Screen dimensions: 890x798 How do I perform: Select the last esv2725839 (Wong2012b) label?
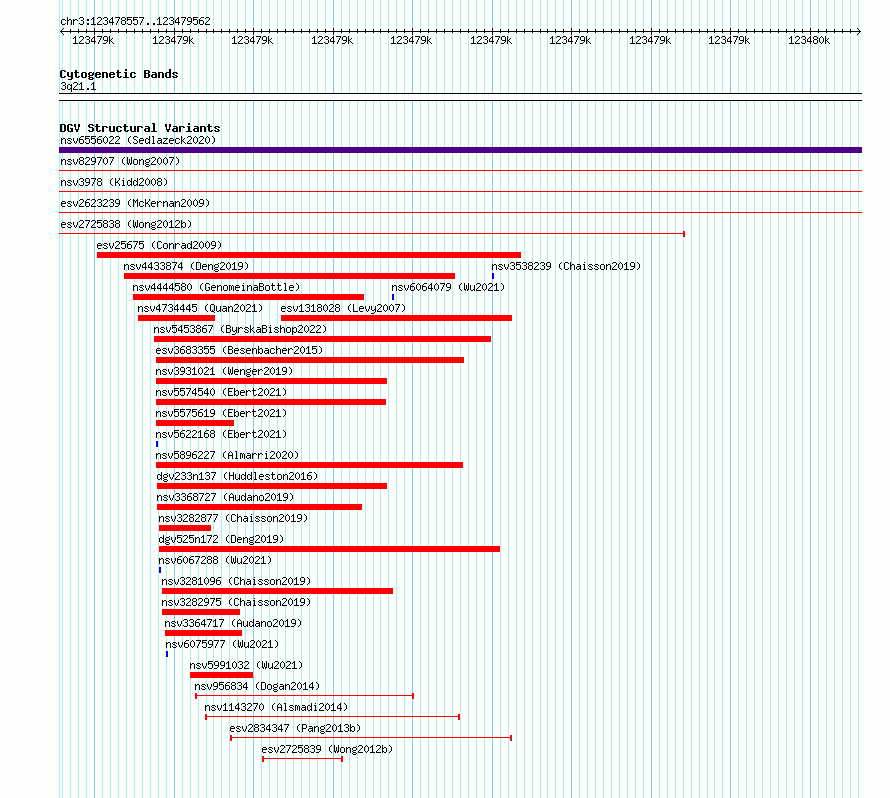pyautogui.click(x=327, y=749)
